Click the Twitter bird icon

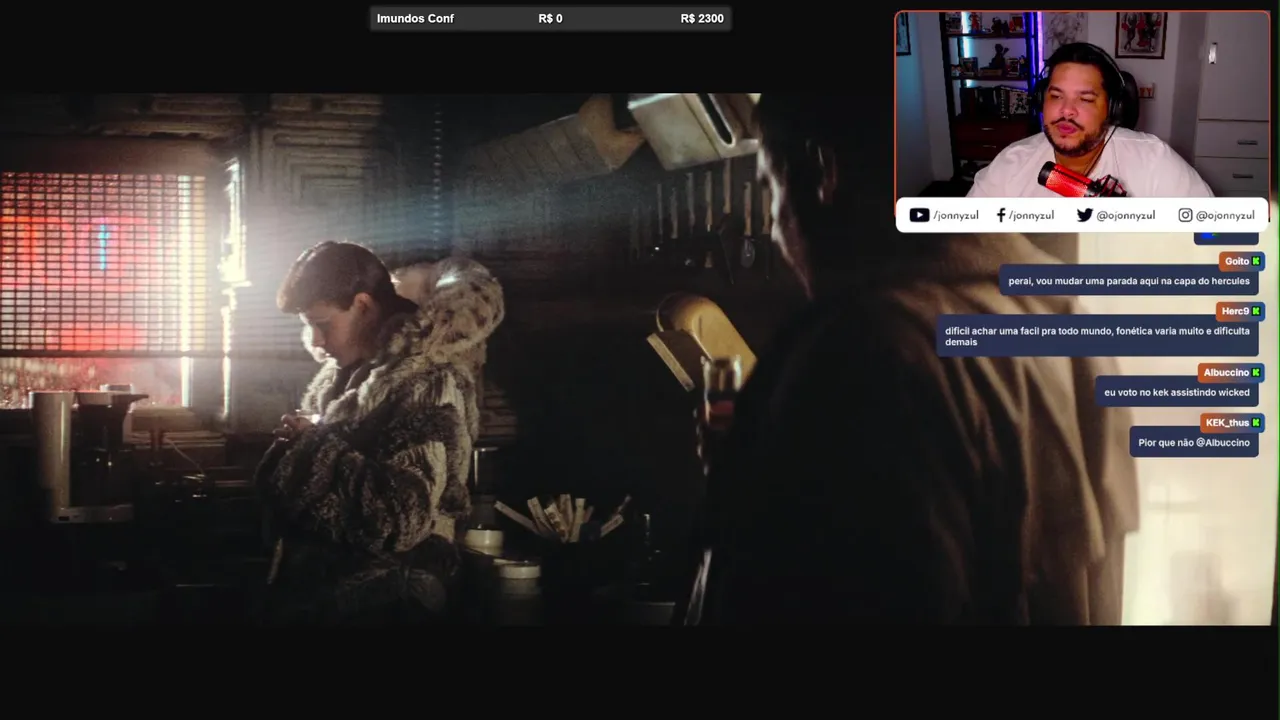point(1084,215)
